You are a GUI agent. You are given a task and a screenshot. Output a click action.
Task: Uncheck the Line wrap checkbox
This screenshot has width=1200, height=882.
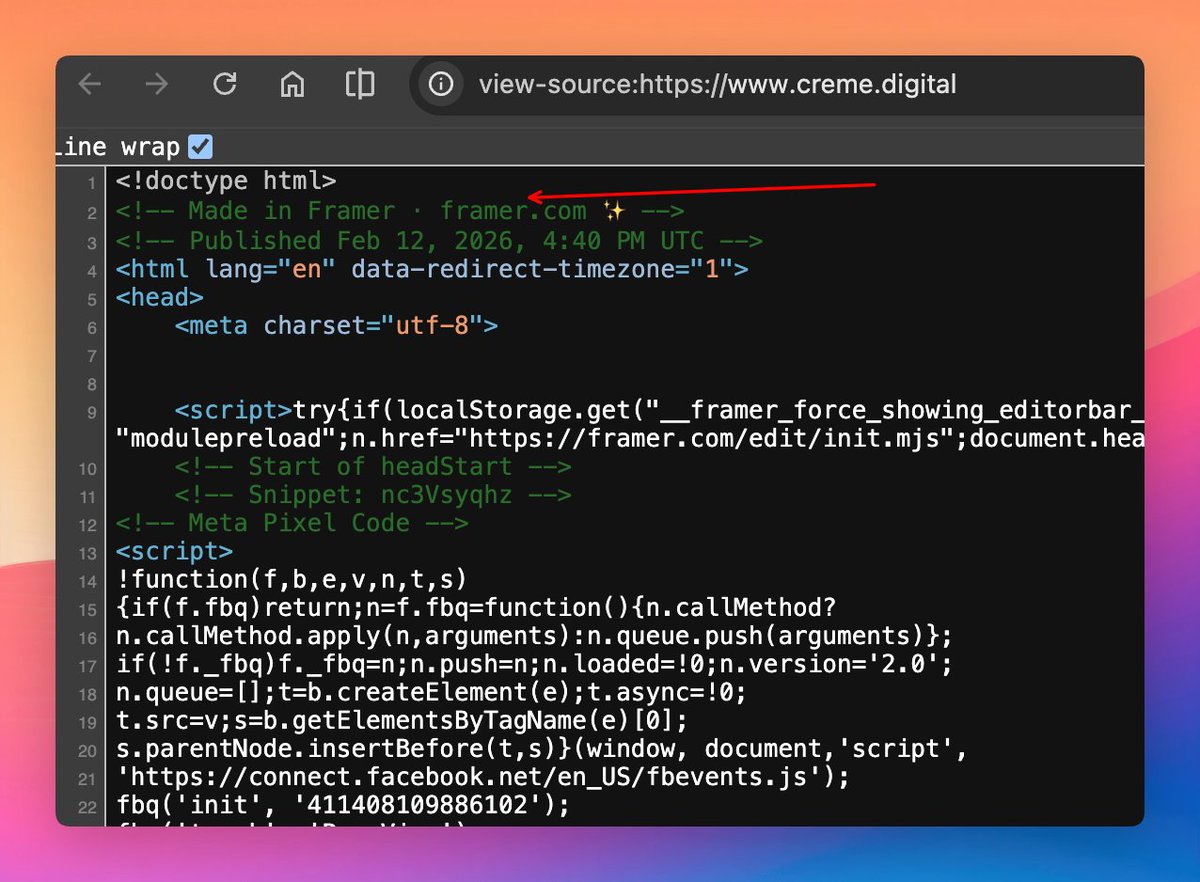(201, 148)
